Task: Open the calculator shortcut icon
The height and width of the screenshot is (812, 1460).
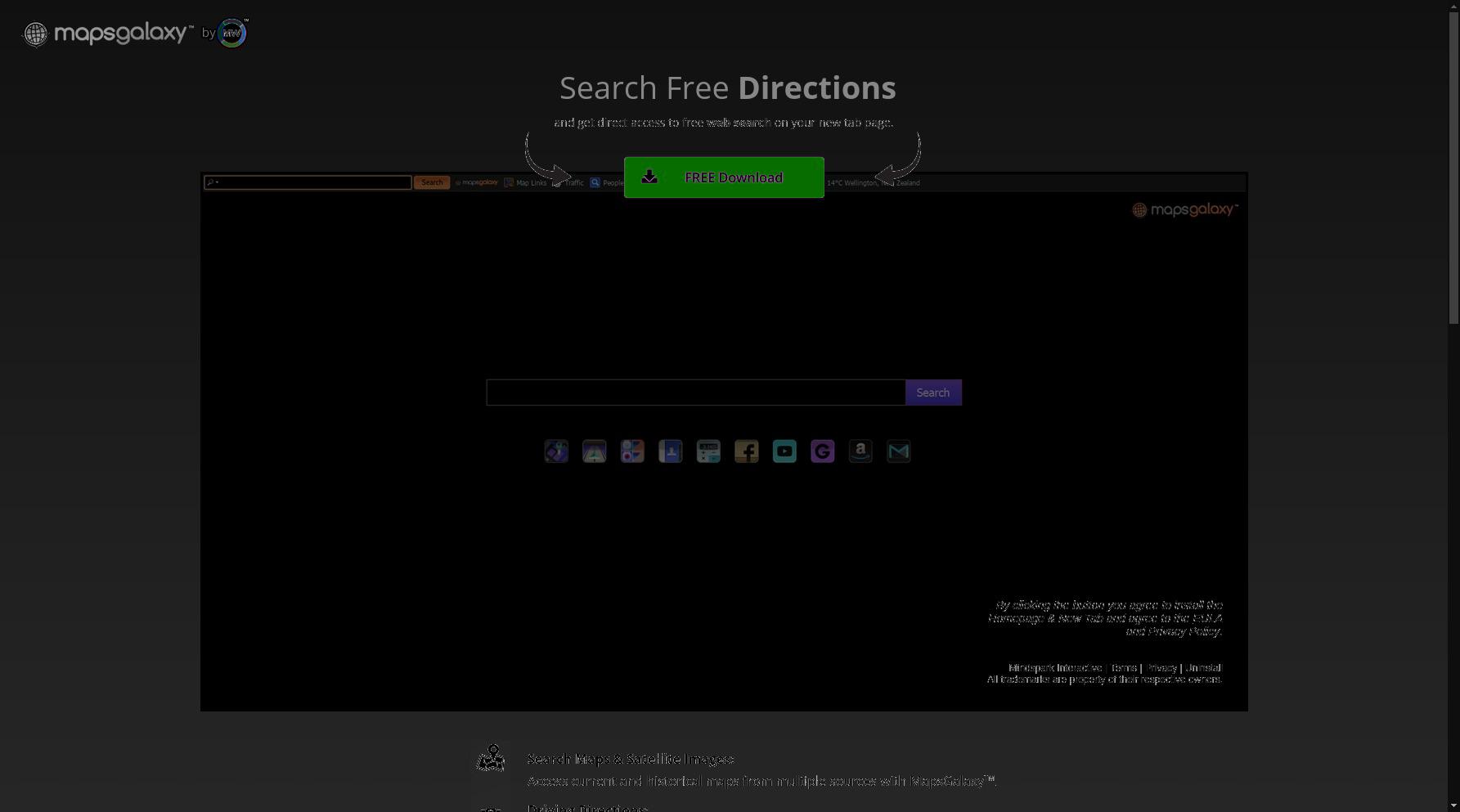Action: coord(708,451)
